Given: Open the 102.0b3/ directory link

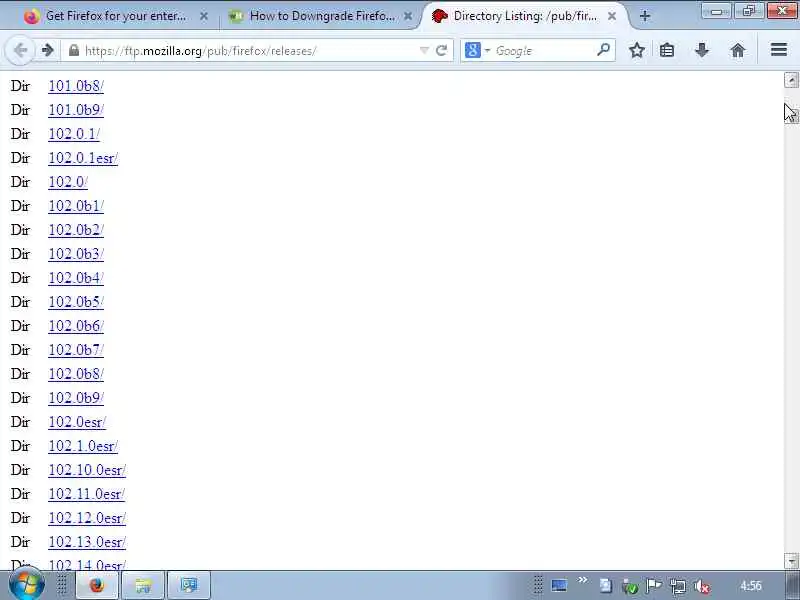Looking at the screenshot, I should 76,254.
